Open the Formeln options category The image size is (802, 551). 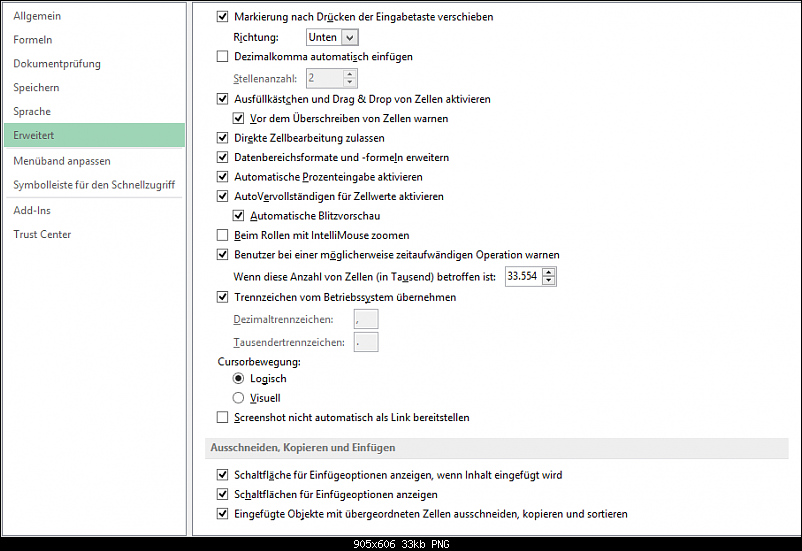point(33,39)
